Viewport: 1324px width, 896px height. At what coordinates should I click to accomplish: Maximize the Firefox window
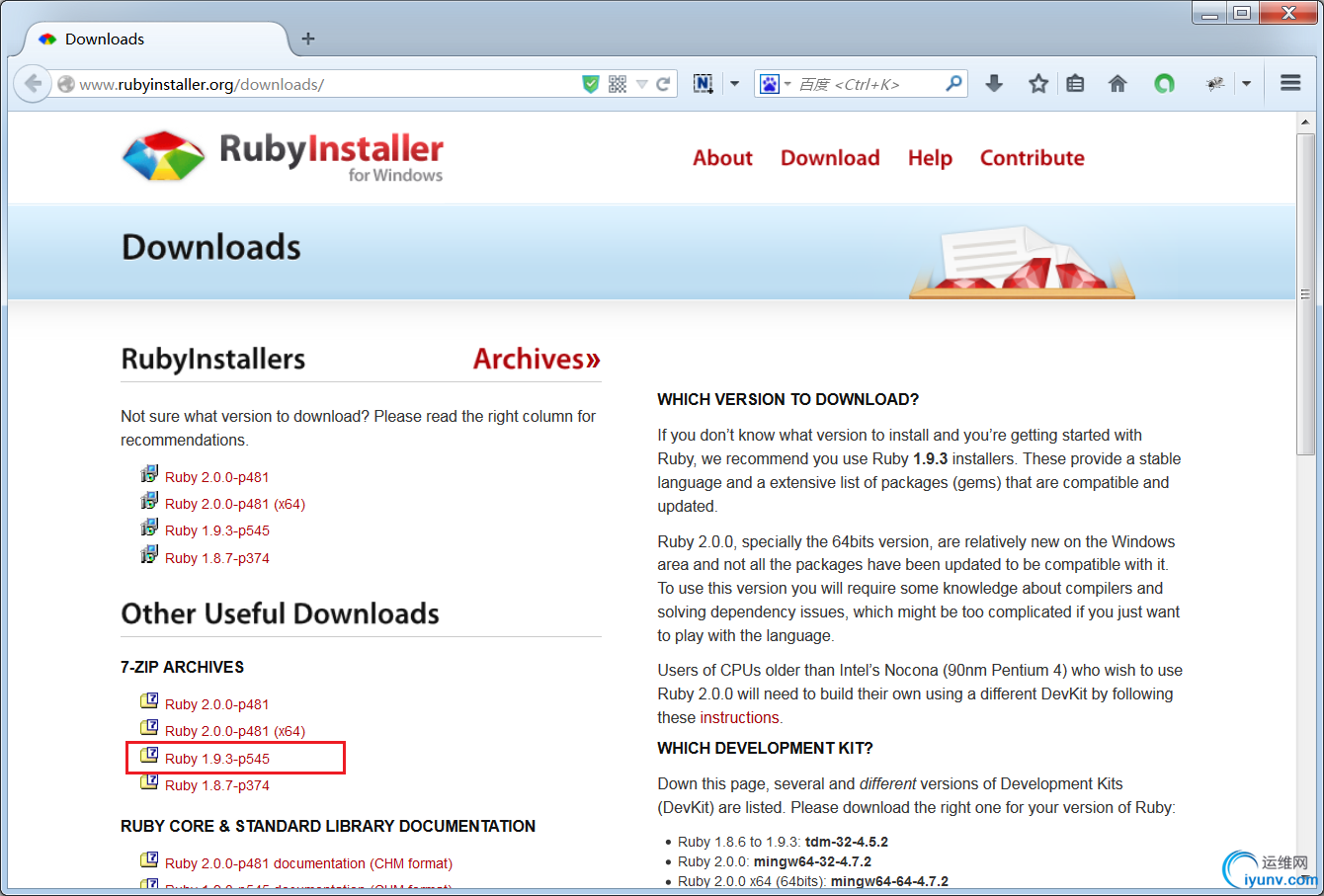pos(1242,13)
